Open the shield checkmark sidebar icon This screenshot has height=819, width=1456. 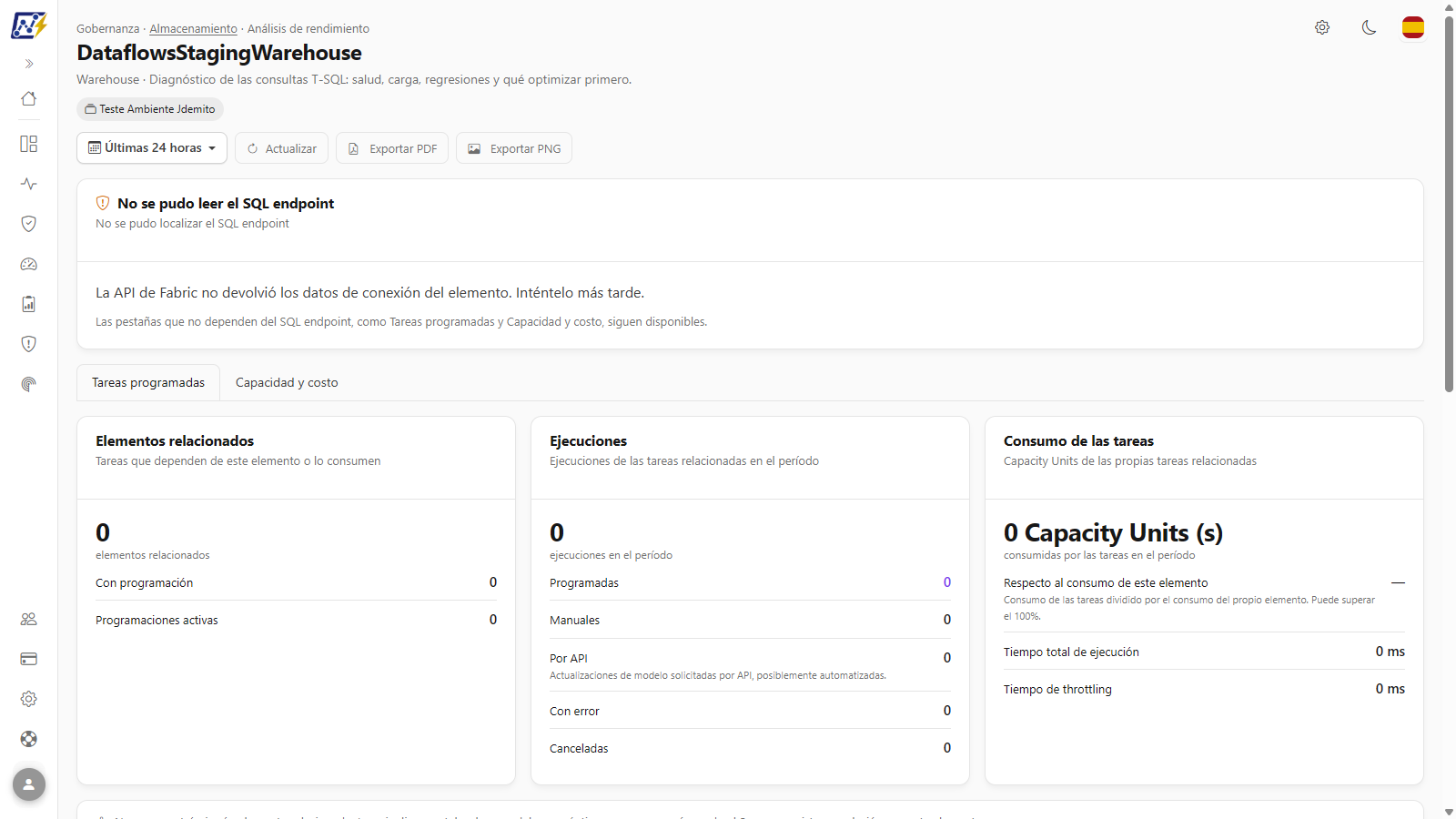pos(29,224)
